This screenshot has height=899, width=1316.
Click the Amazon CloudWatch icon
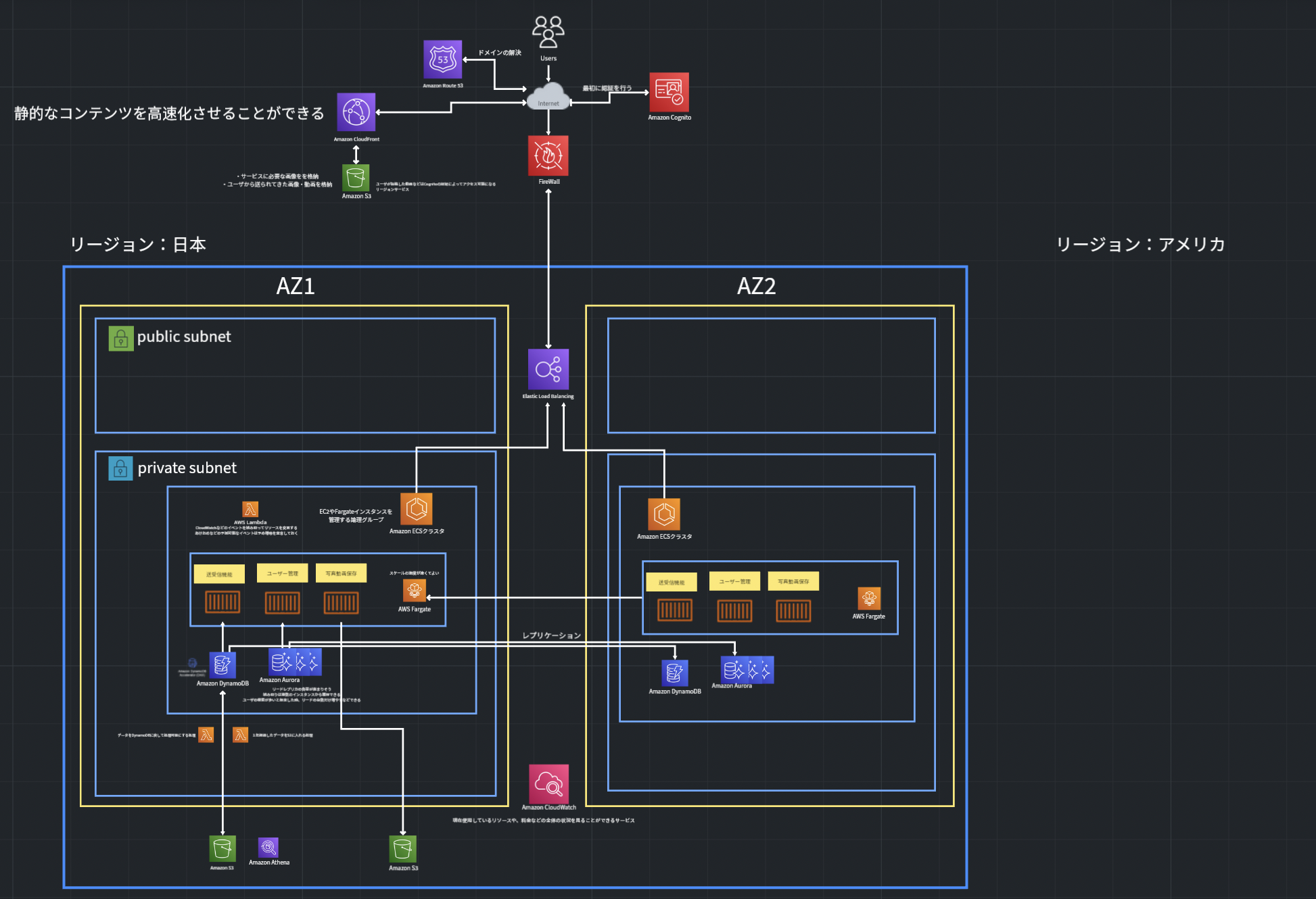pos(548,783)
